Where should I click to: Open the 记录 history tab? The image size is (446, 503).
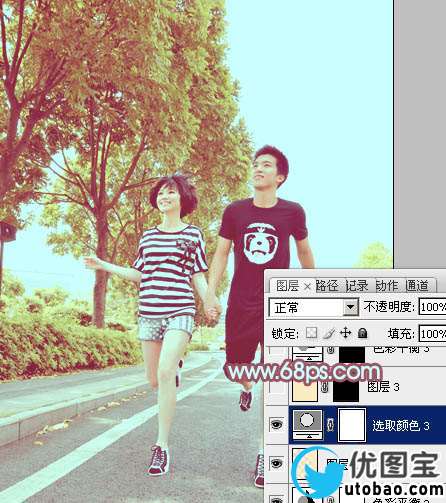coord(357,286)
